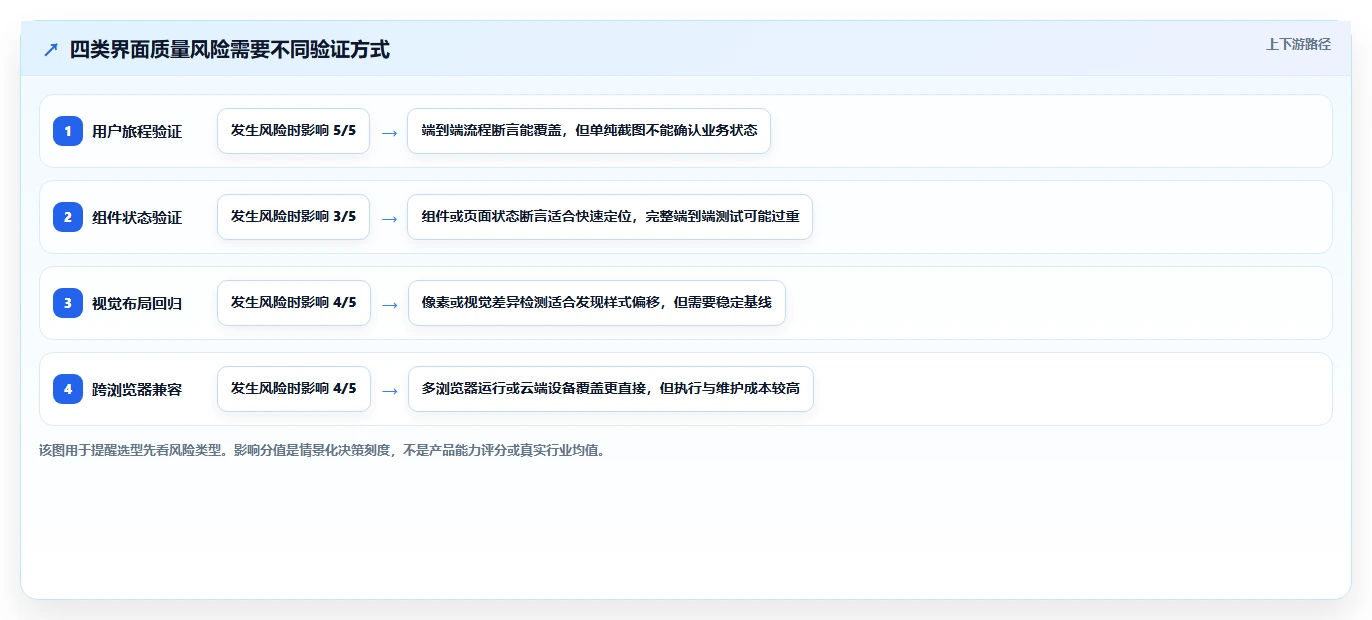Click the arrow in the 跨浏览器兼容 row
Viewport: 1372px width, 620px height.
pyautogui.click(x=389, y=390)
